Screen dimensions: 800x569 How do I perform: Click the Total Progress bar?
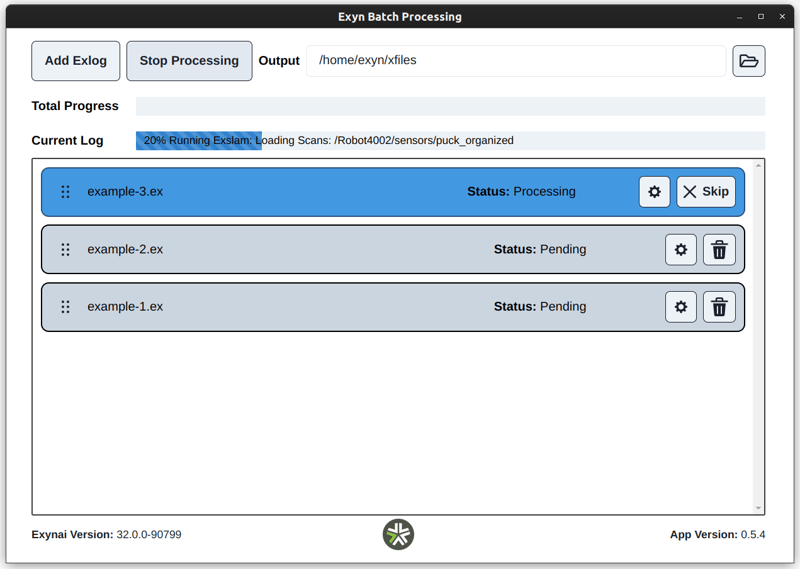point(450,106)
